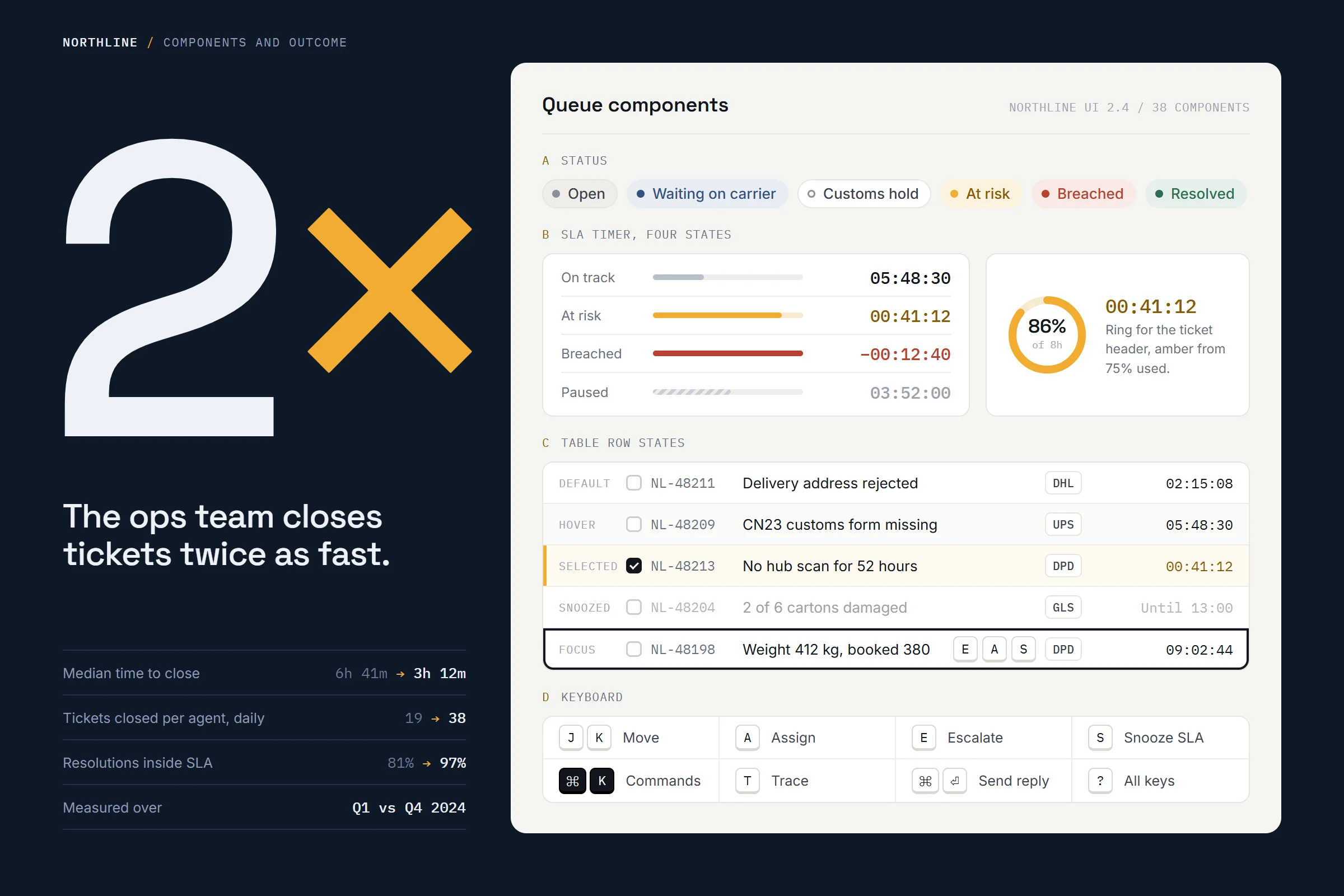Check the box for snoozed ticket NL-48204
The height and width of the screenshot is (896, 1344).
point(634,607)
